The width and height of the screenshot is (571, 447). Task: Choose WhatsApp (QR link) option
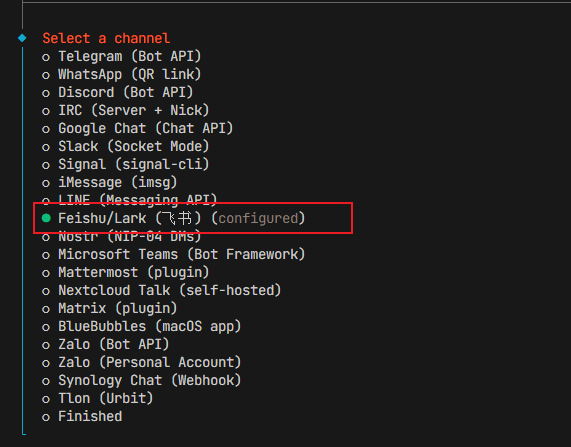tap(122, 75)
